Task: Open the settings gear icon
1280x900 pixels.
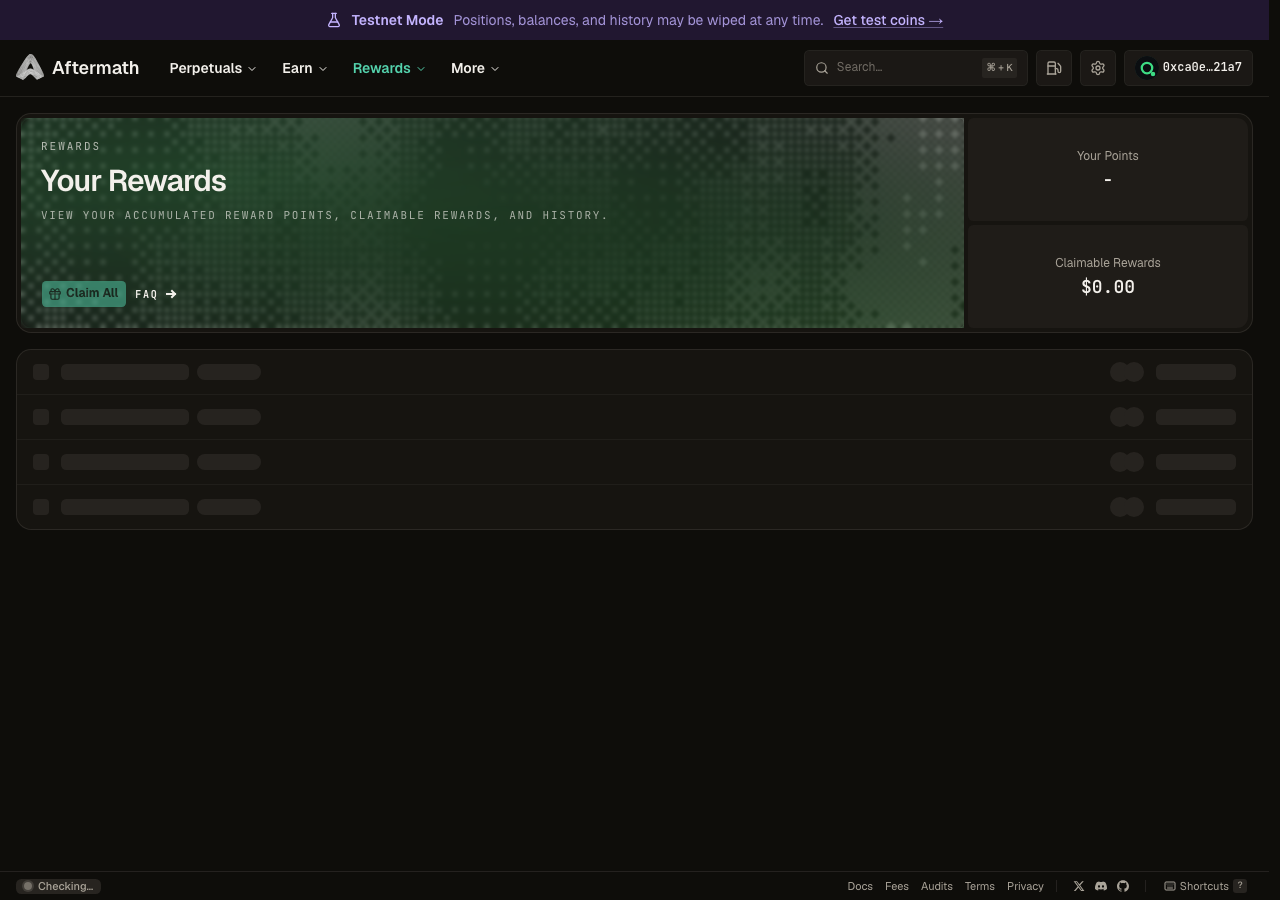Action: click(1098, 68)
